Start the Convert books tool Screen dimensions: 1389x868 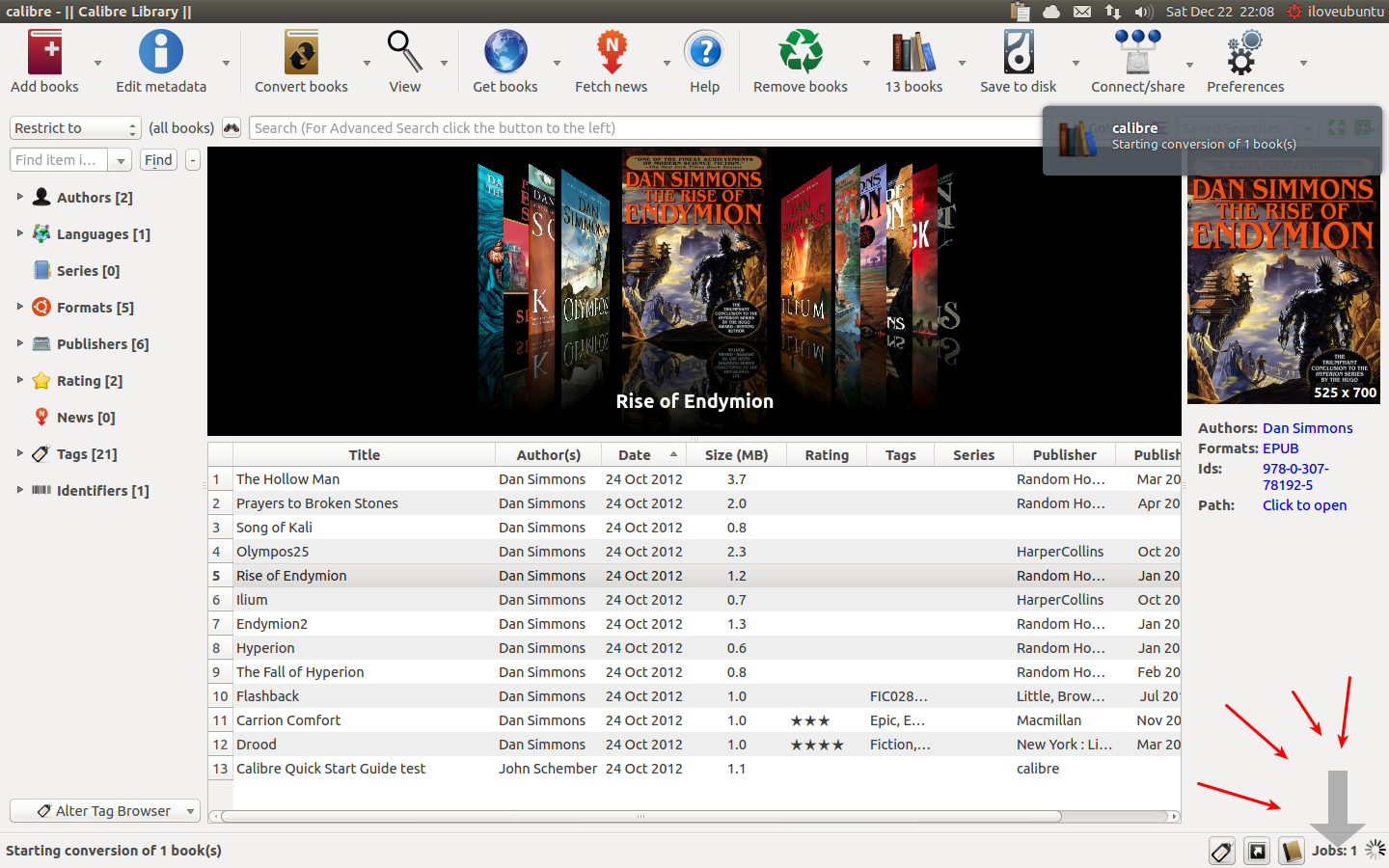click(301, 52)
